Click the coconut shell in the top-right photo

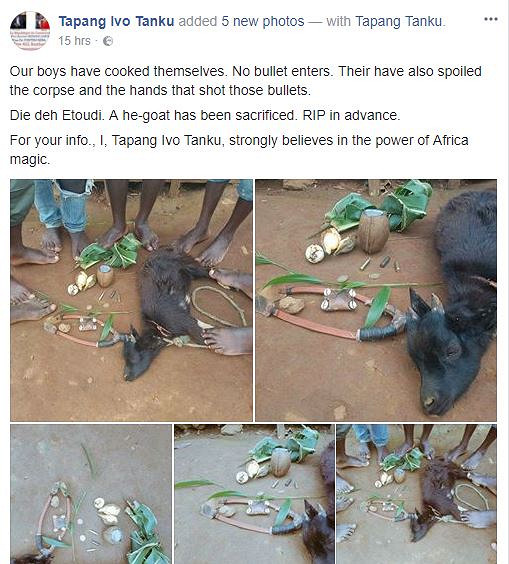tap(374, 231)
